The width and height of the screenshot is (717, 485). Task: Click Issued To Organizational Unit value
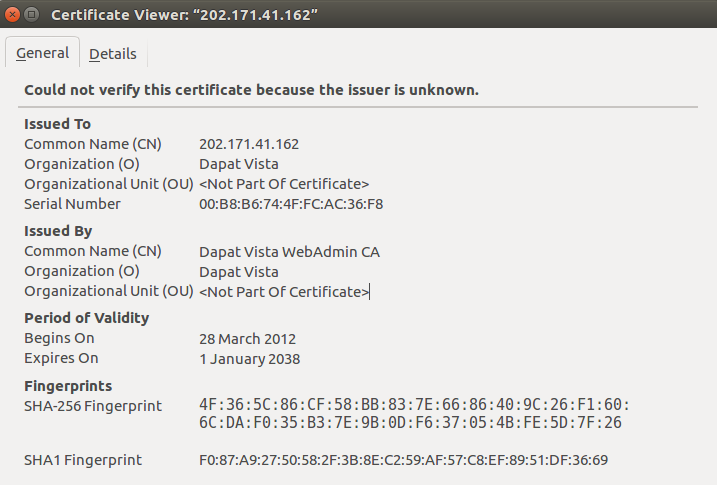(284, 184)
